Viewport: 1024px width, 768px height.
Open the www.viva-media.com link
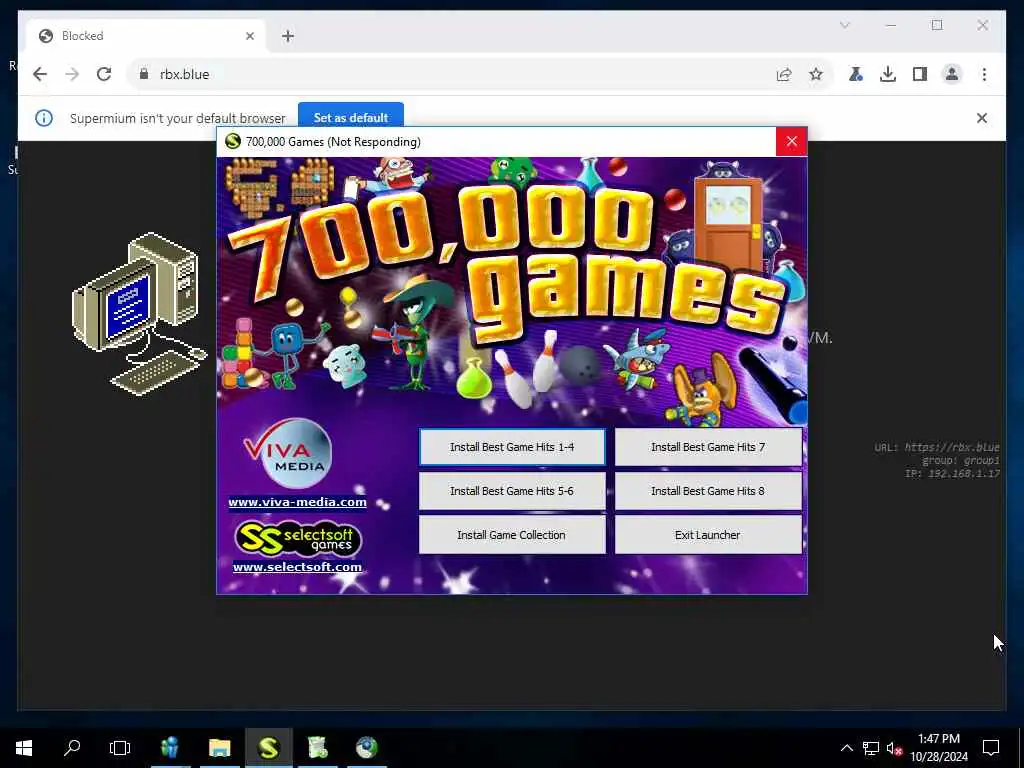click(x=297, y=502)
